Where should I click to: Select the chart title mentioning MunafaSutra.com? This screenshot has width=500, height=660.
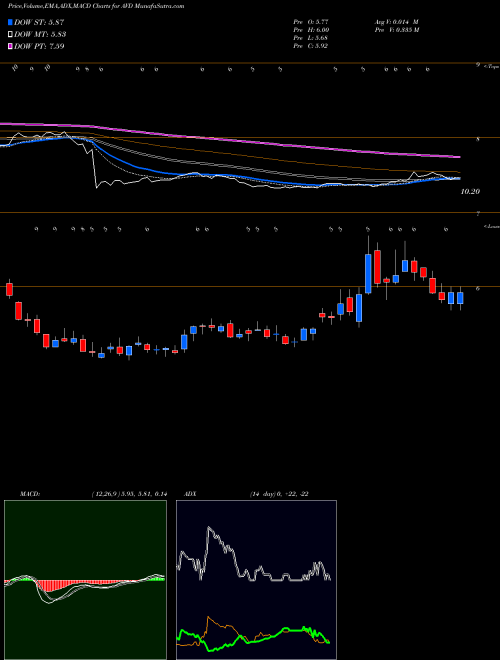click(x=96, y=6)
